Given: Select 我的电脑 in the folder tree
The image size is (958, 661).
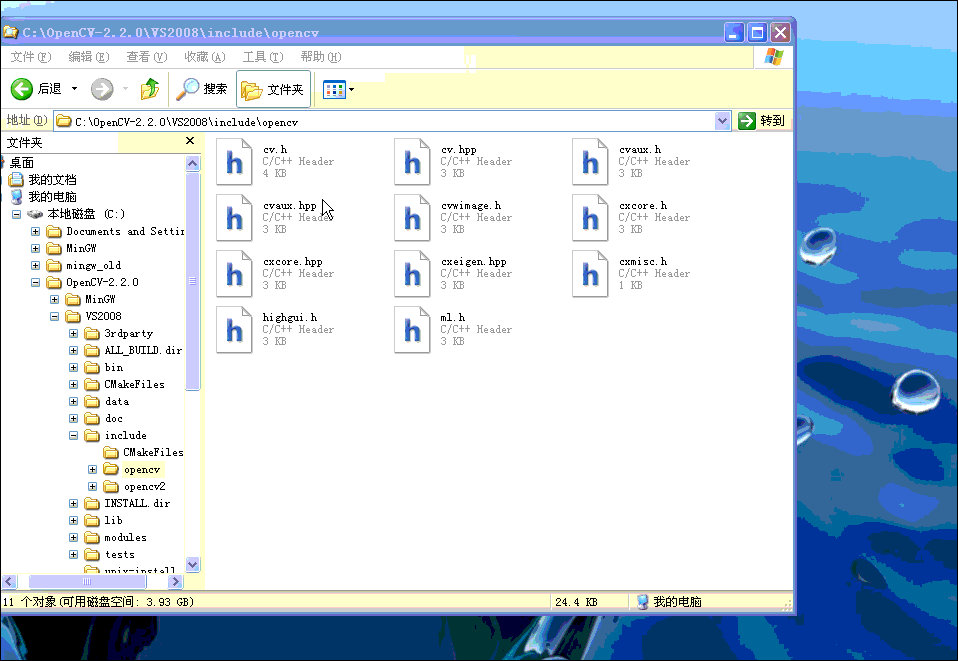Looking at the screenshot, I should click(x=52, y=197).
